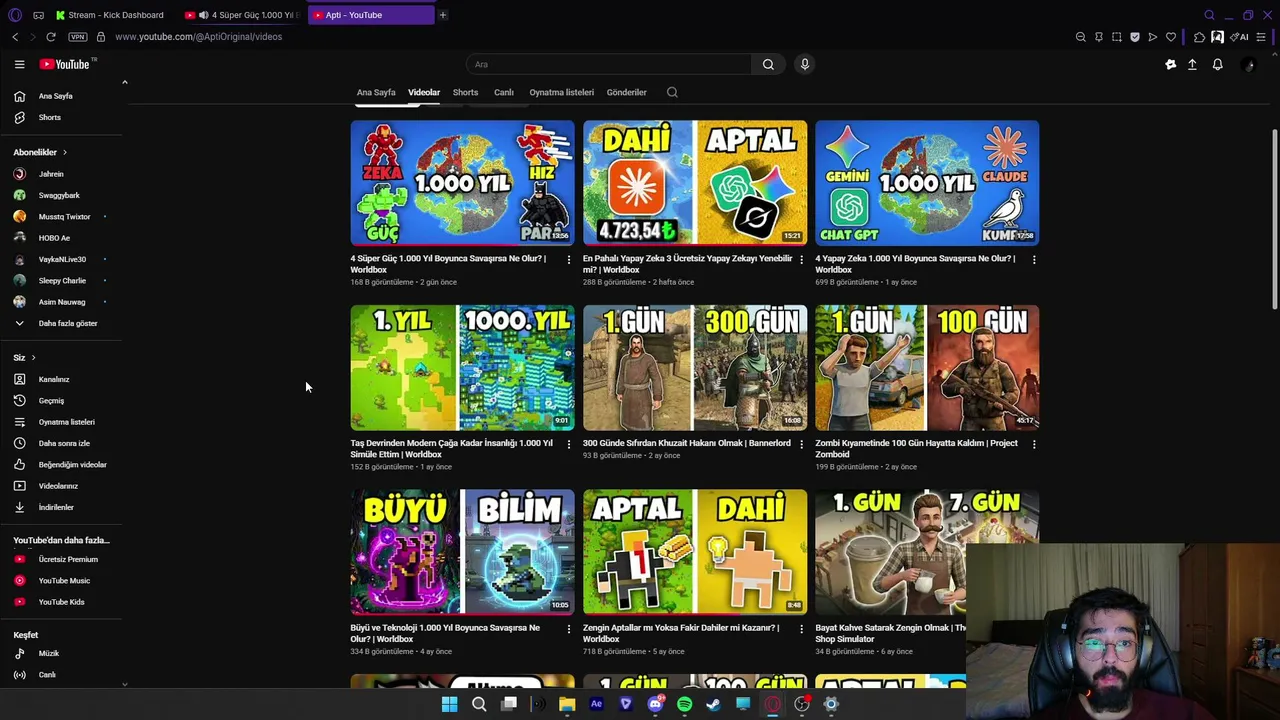Open the browser easy setup sliders icon

click(1262, 37)
